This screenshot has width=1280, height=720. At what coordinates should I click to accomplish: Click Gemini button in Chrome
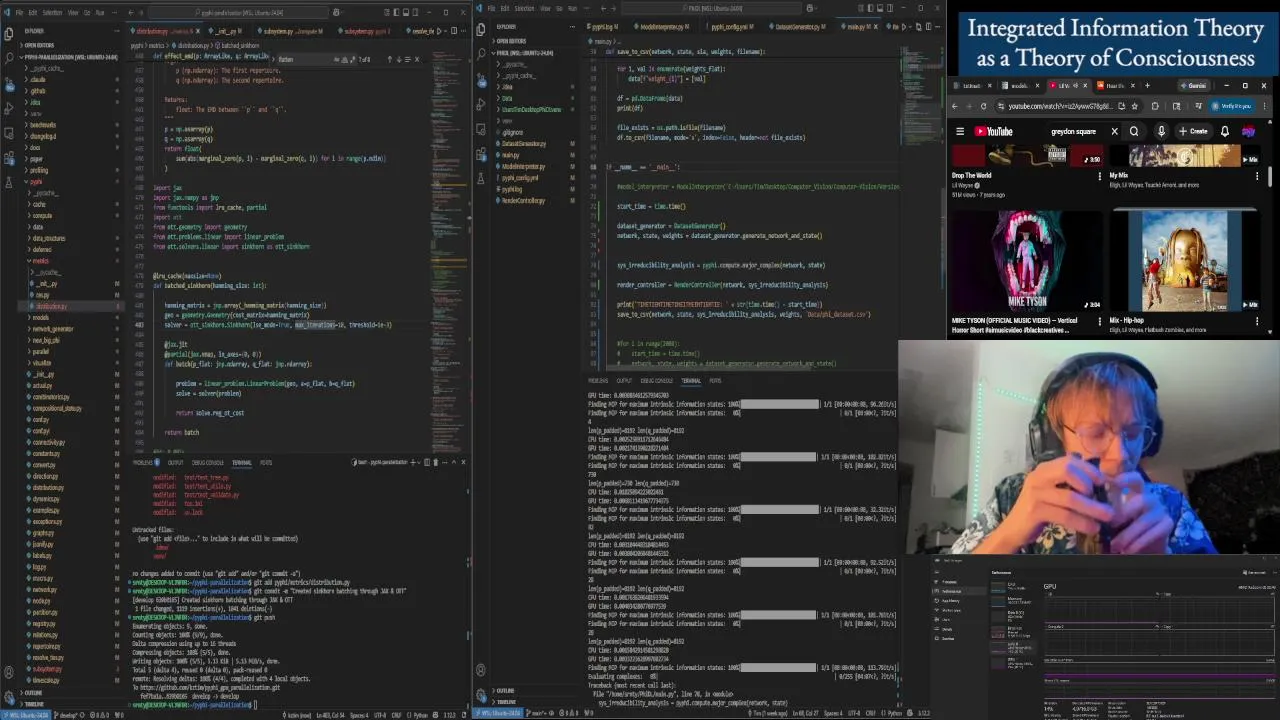point(1193,86)
